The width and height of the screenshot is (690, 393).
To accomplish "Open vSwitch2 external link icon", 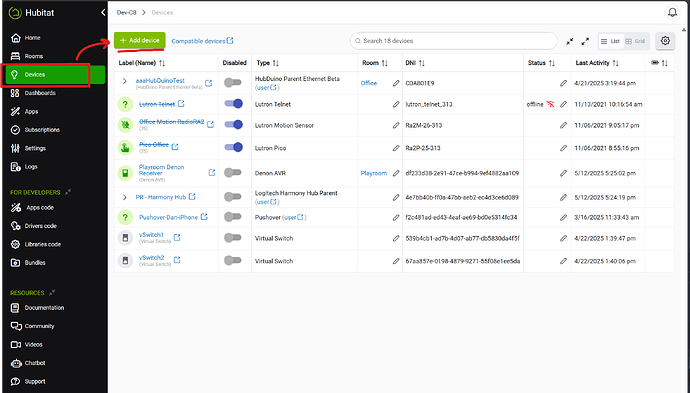I will coord(177,260).
